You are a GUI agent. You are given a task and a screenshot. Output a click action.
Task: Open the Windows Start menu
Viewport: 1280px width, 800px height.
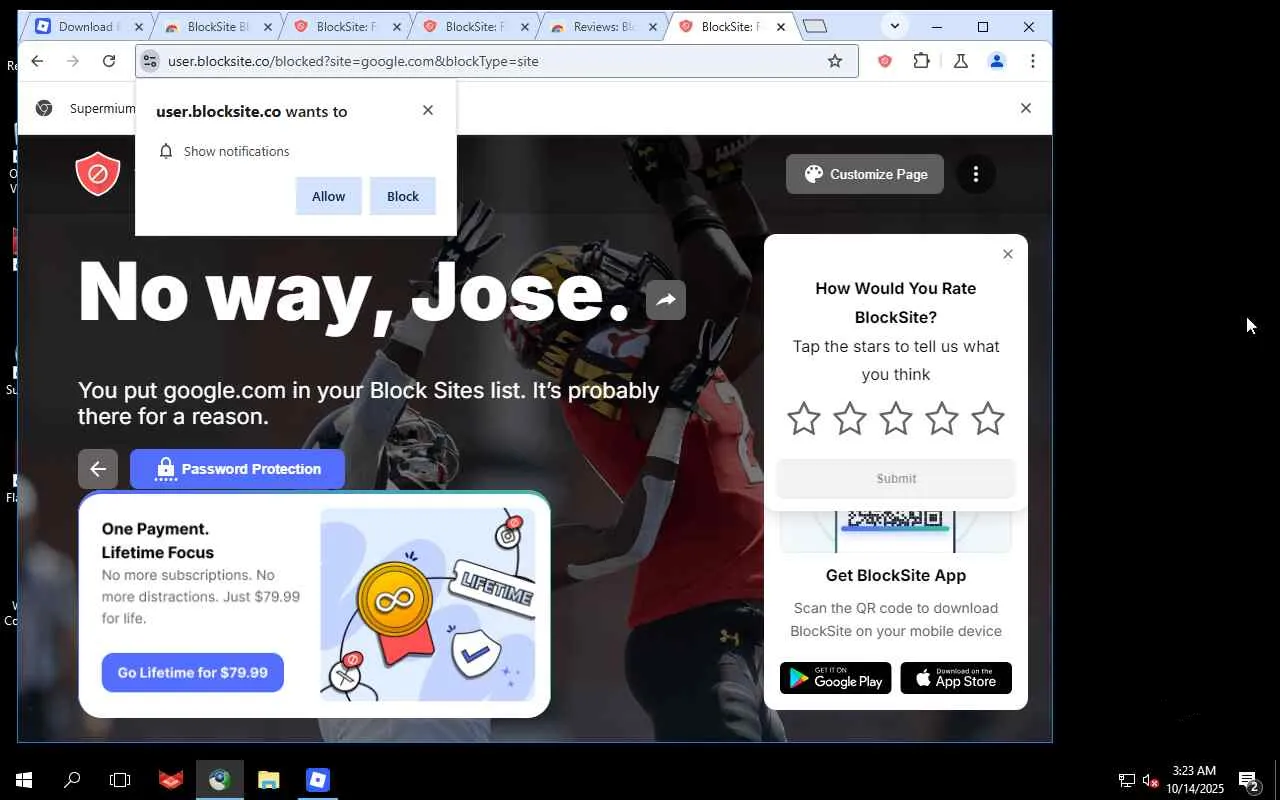pyautogui.click(x=24, y=780)
